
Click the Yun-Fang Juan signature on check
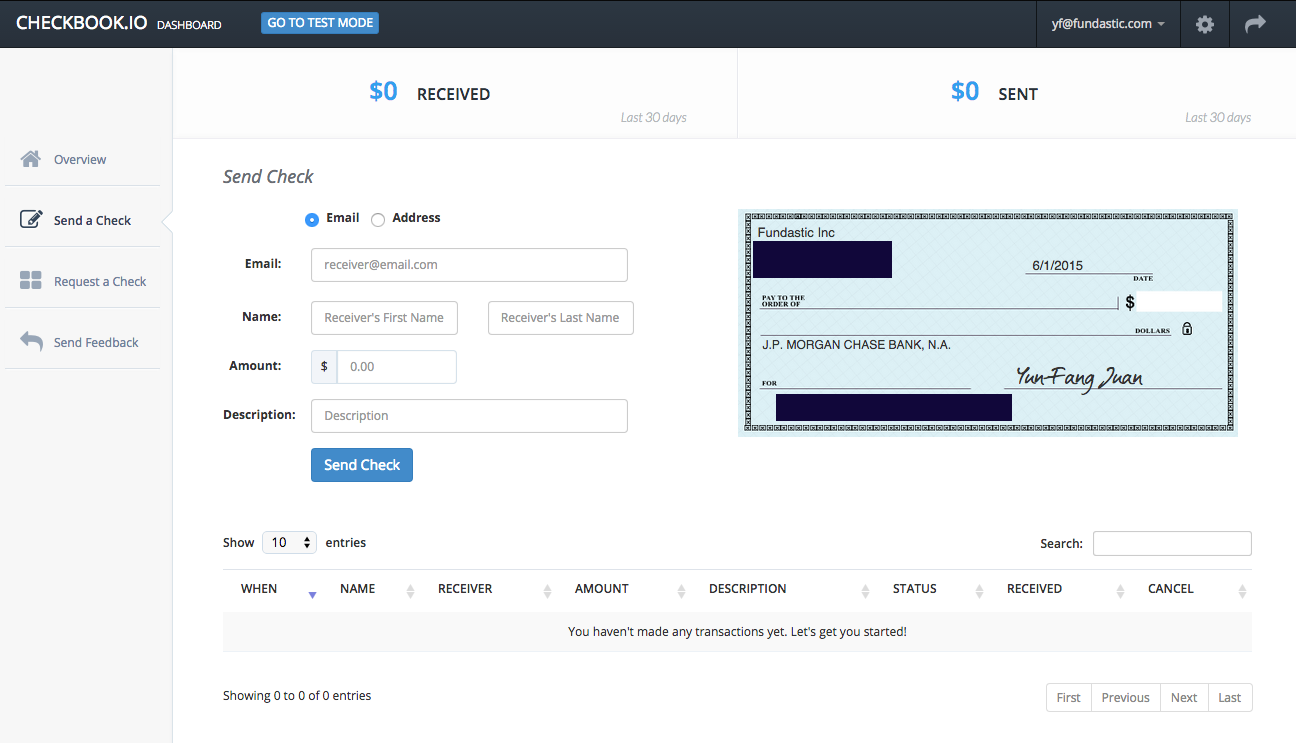click(1079, 377)
